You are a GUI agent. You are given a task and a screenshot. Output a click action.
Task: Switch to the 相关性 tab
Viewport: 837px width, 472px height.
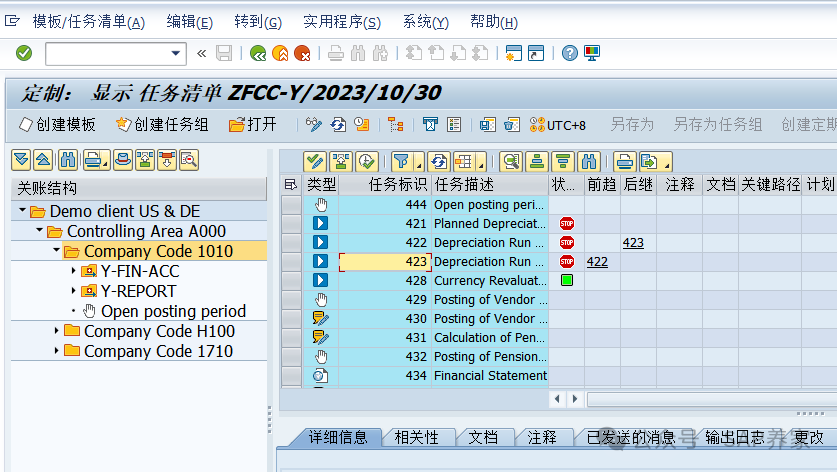pos(416,438)
